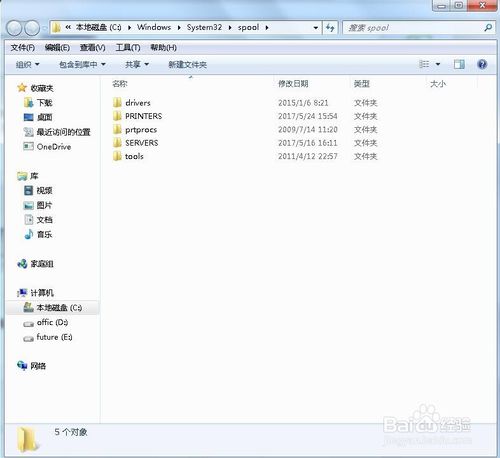The height and width of the screenshot is (458, 500).
Task: Expand arrow after spool in breadcrumb
Action: point(267,28)
